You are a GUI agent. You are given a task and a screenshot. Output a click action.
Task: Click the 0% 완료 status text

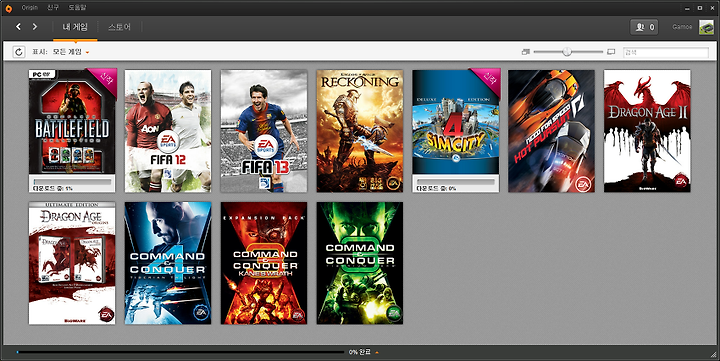[x=359, y=352]
